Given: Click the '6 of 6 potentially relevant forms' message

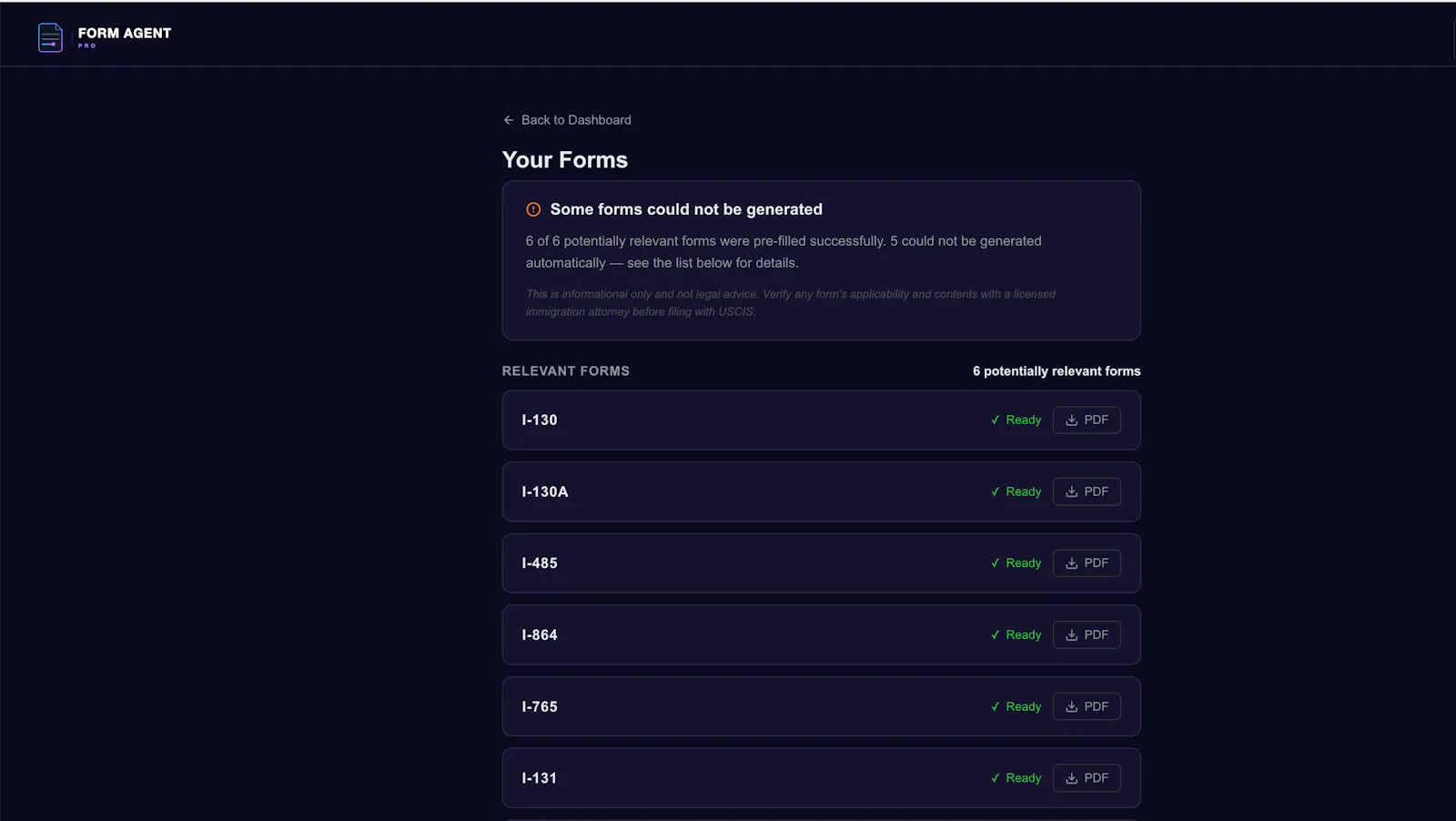Looking at the screenshot, I should click(x=784, y=251).
